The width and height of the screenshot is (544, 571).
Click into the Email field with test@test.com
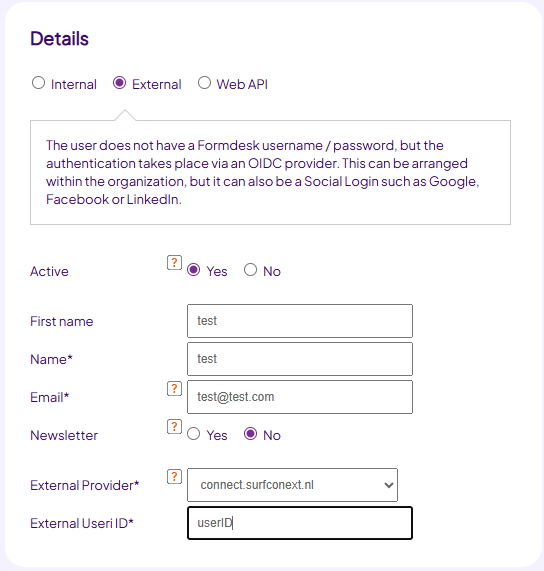[300, 397]
